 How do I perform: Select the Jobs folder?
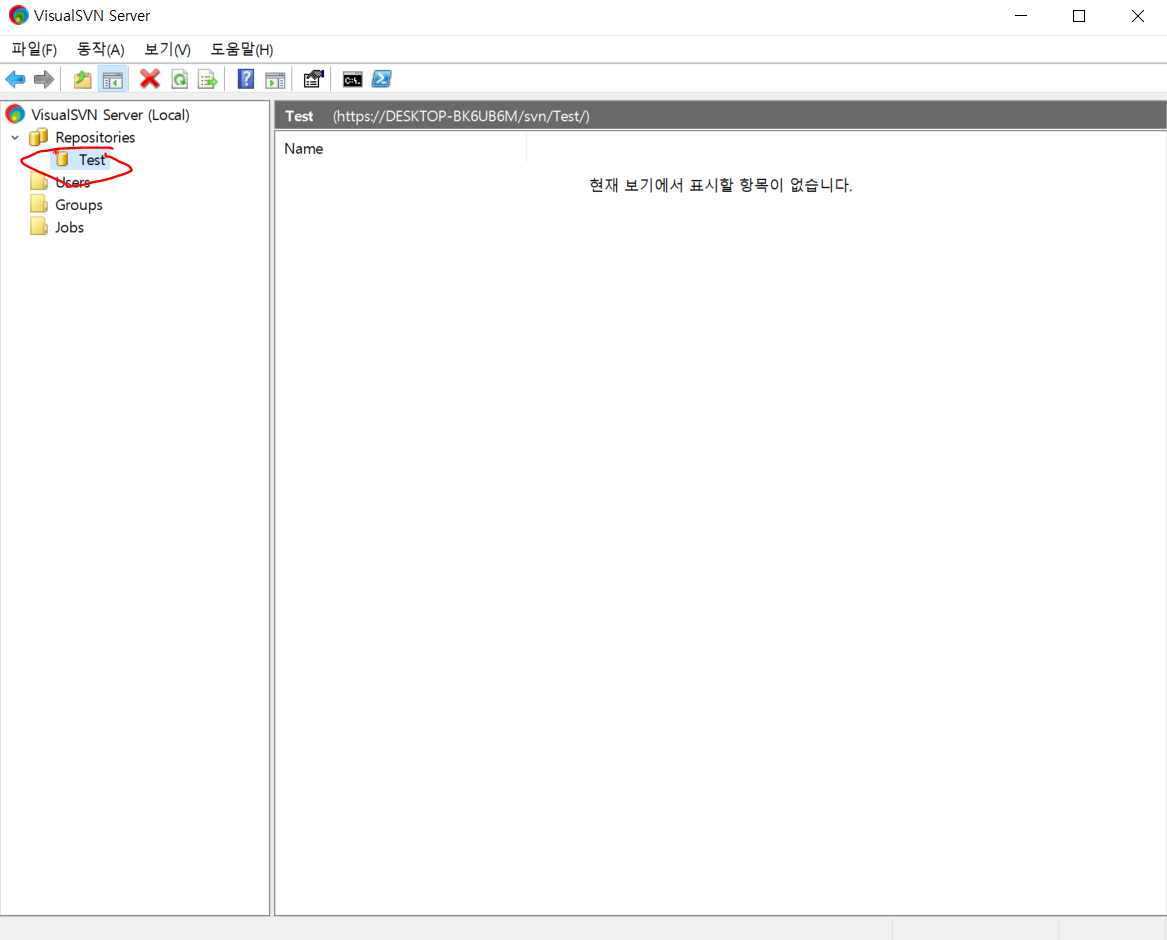pyautogui.click(x=69, y=228)
